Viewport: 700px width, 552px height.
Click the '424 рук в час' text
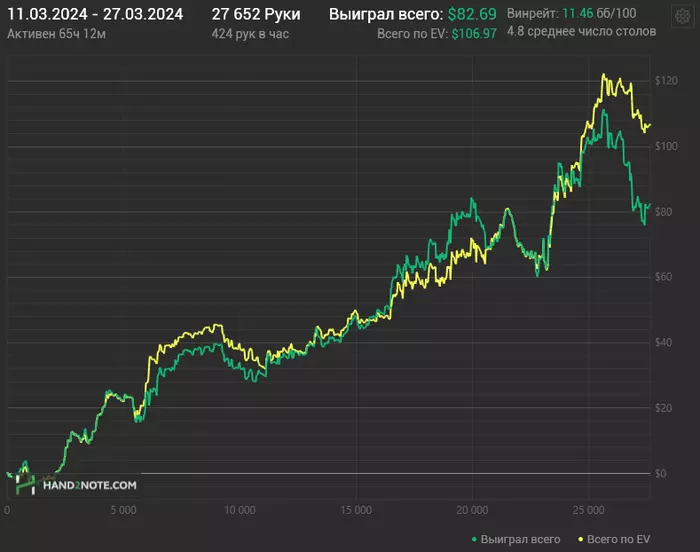click(250, 34)
